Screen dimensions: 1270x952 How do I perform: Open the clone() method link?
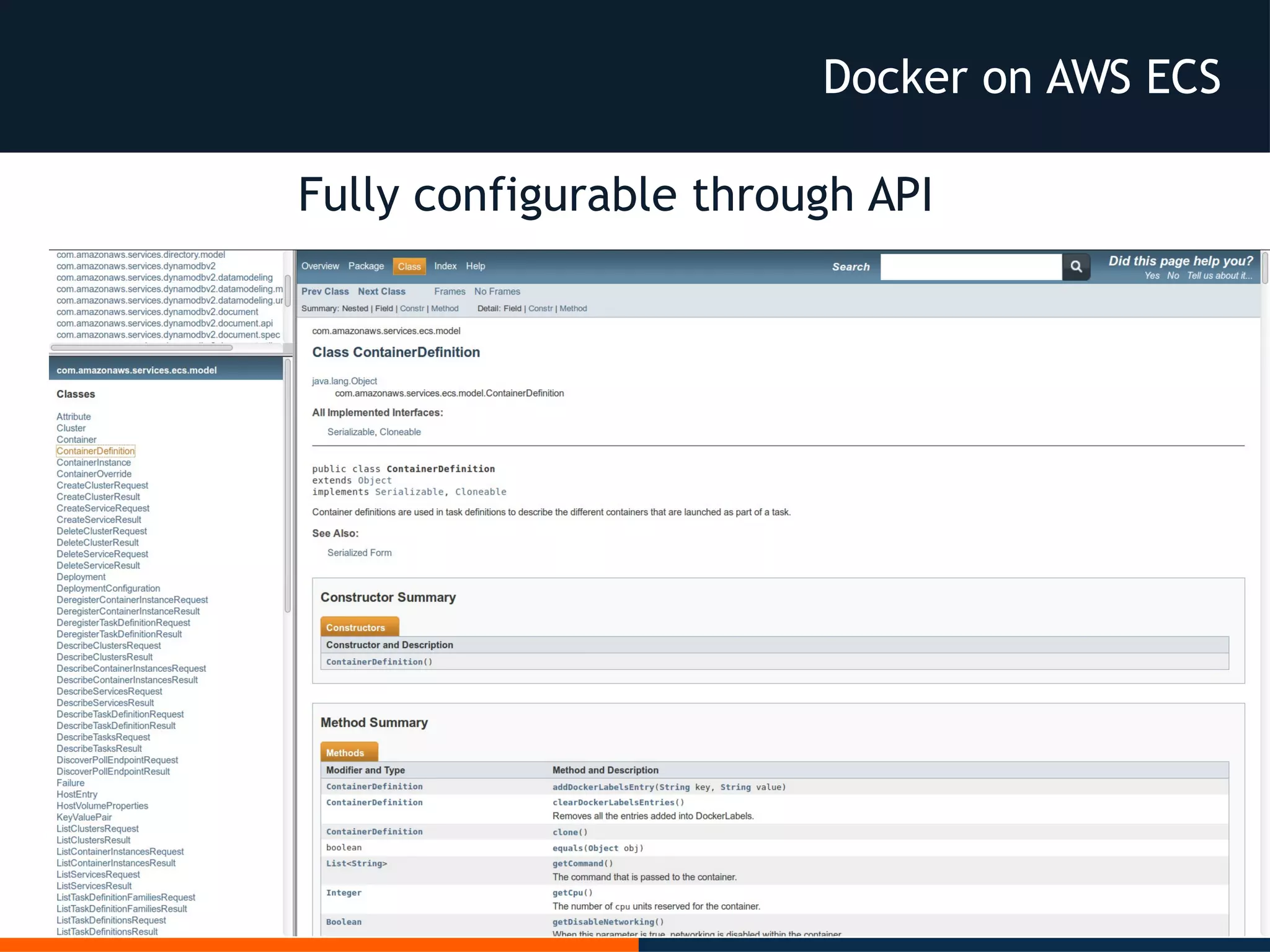coord(570,832)
